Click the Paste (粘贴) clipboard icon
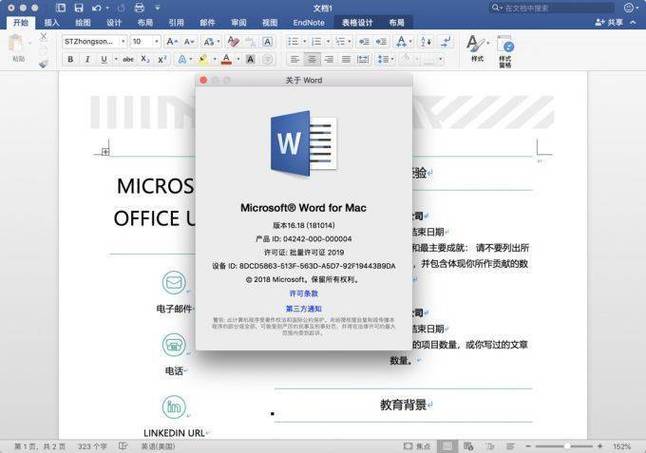646x453 pixels. pyautogui.click(x=16, y=44)
